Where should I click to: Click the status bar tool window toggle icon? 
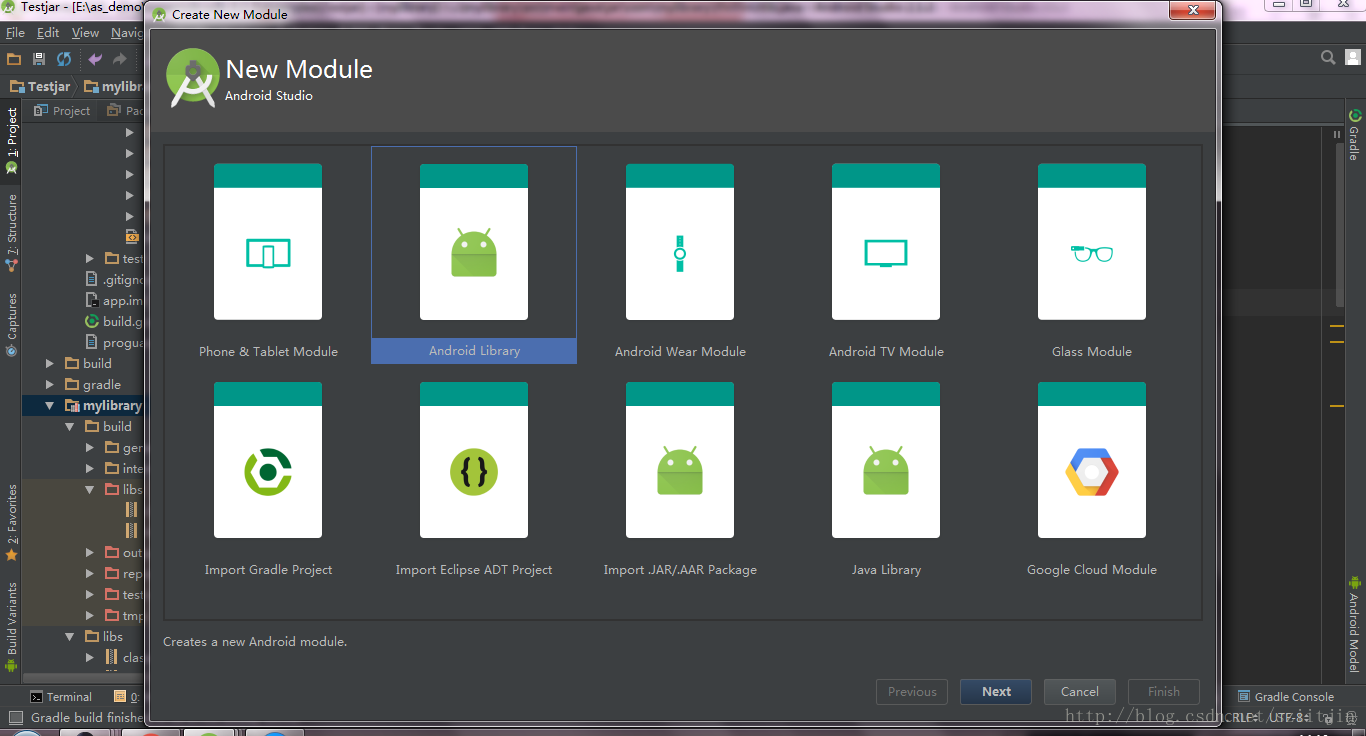15,717
